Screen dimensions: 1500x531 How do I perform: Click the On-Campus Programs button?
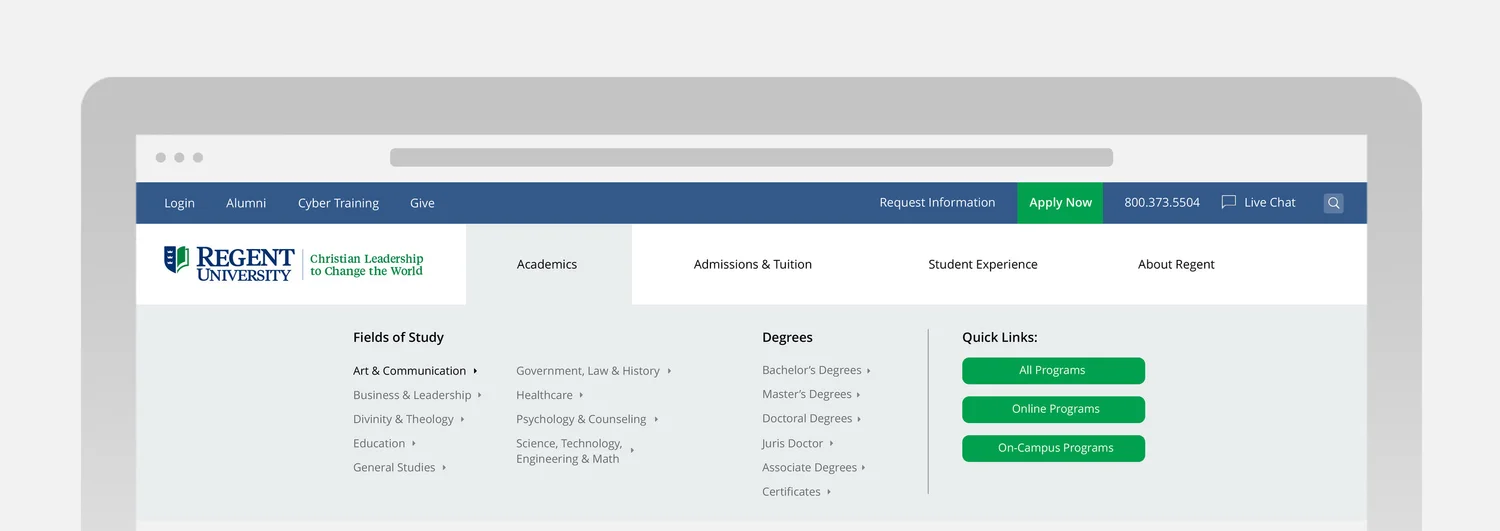[1053, 448]
